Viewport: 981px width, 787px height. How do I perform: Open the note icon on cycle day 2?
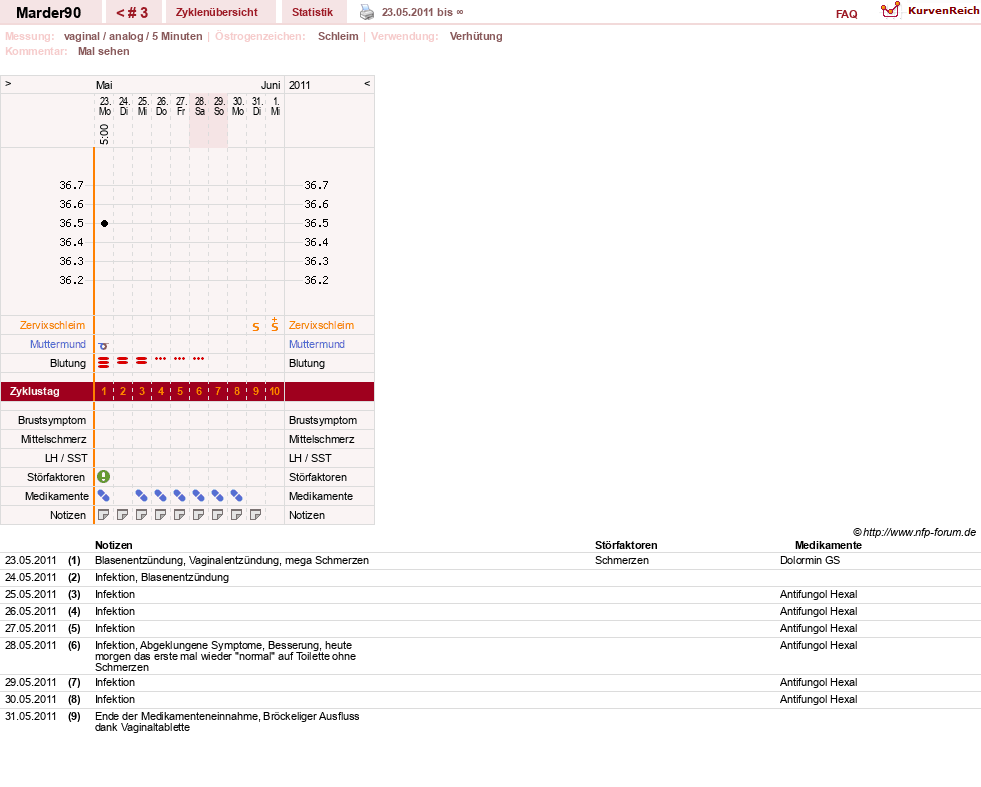pyautogui.click(x=123, y=515)
